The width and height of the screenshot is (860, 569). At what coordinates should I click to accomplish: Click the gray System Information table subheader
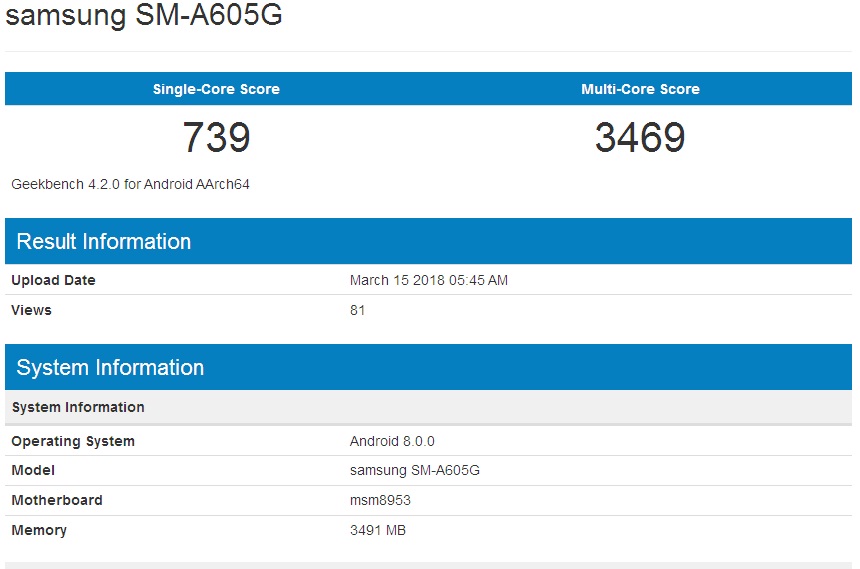78,407
